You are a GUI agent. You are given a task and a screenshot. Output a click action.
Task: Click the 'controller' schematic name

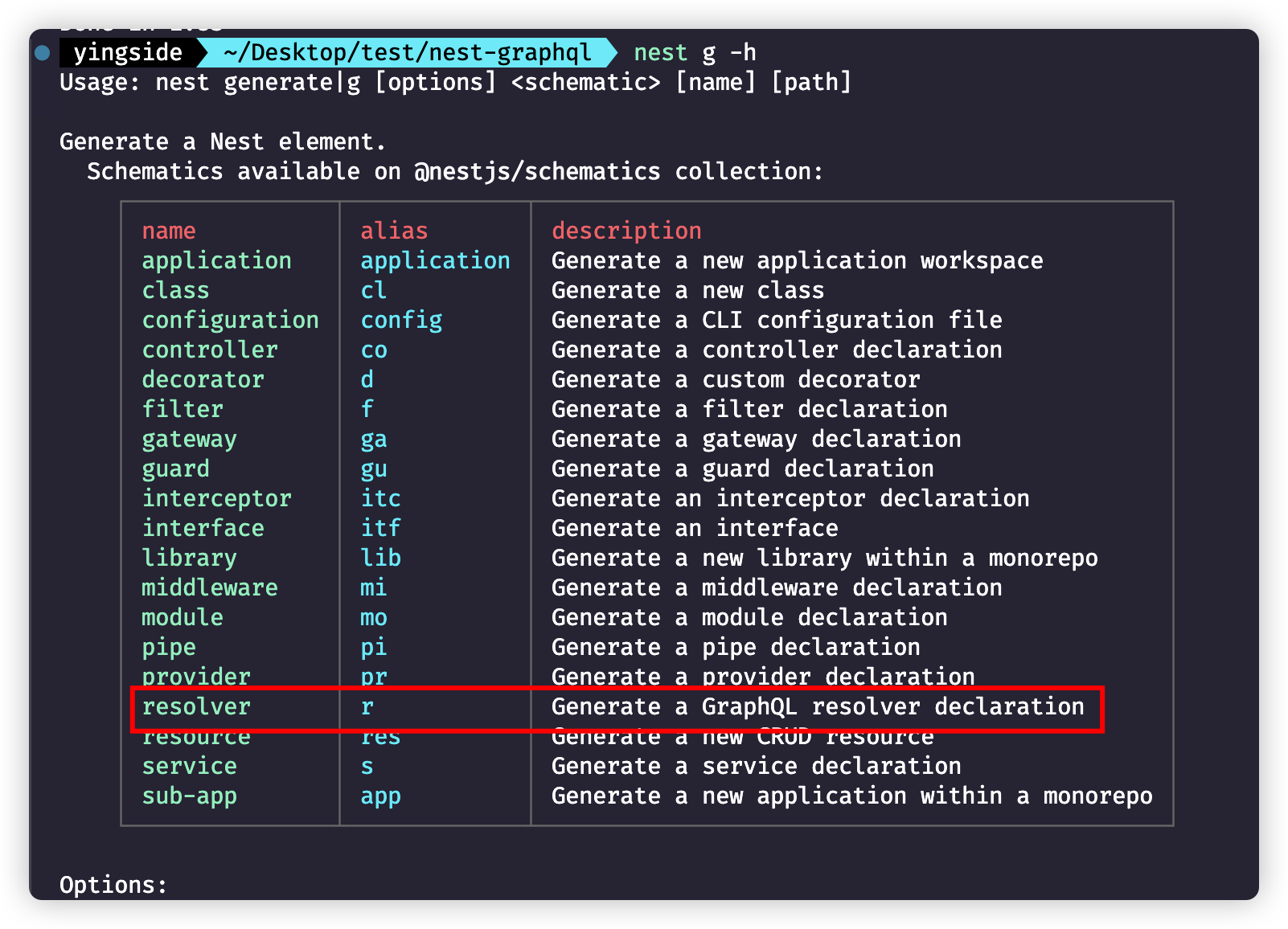click(210, 350)
